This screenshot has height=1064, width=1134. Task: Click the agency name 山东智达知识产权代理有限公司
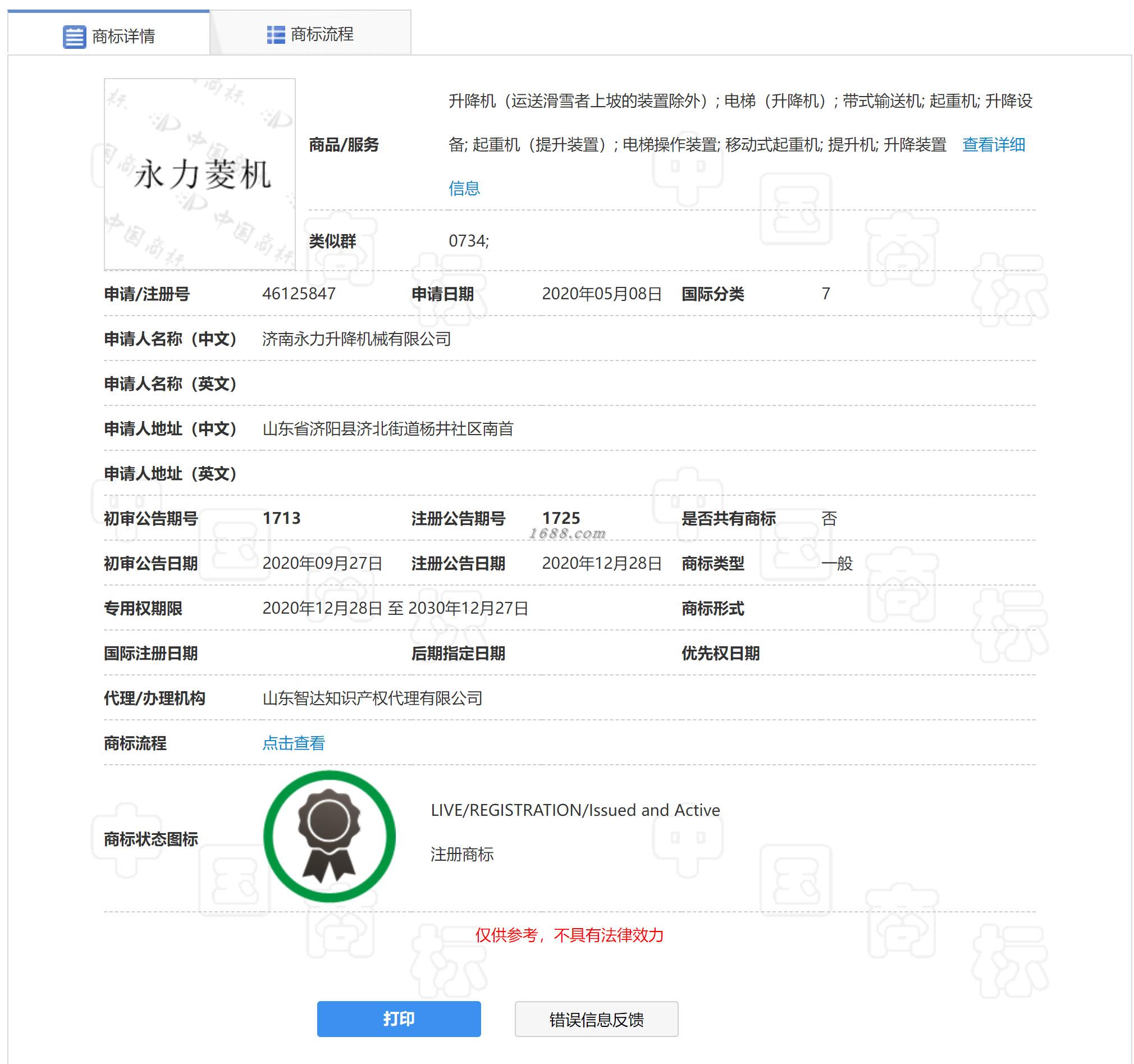click(x=372, y=698)
